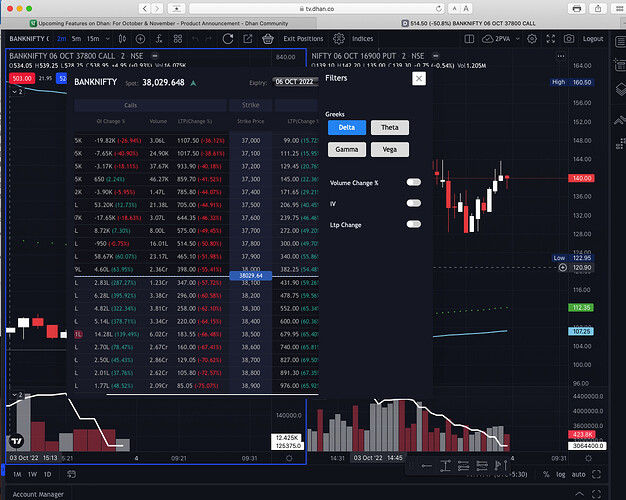Click the BANKNIFTY symbol search field
Screen dimensions: 626x500
pos(29,39)
